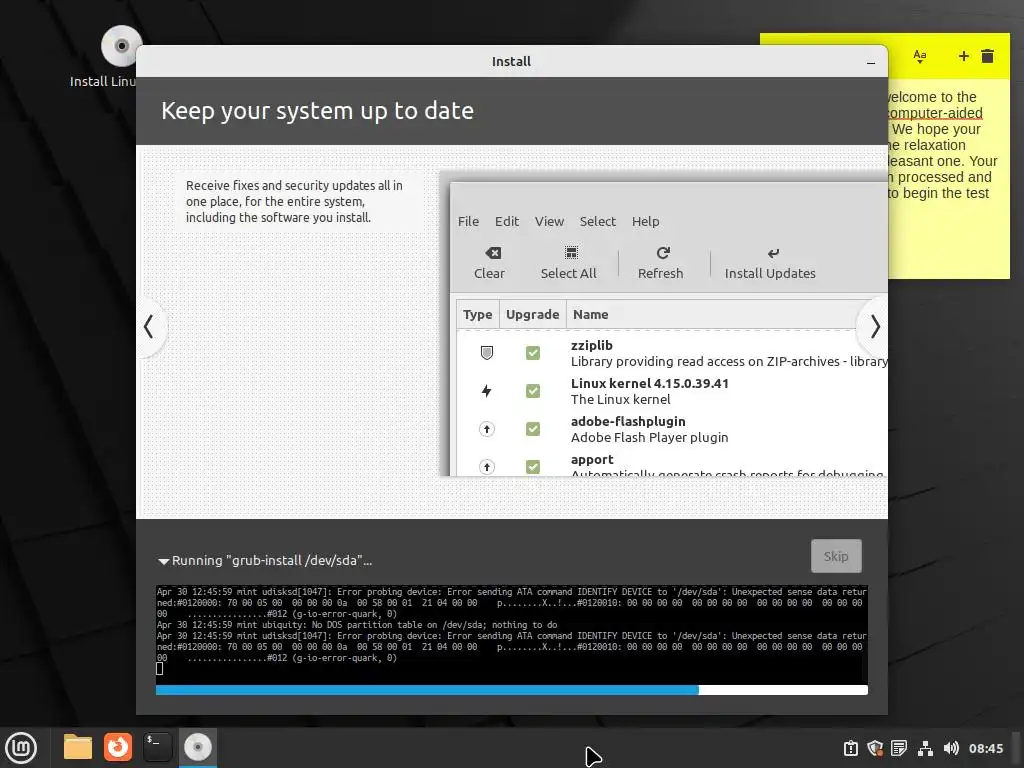Click inside the installer log terminal

511,634
